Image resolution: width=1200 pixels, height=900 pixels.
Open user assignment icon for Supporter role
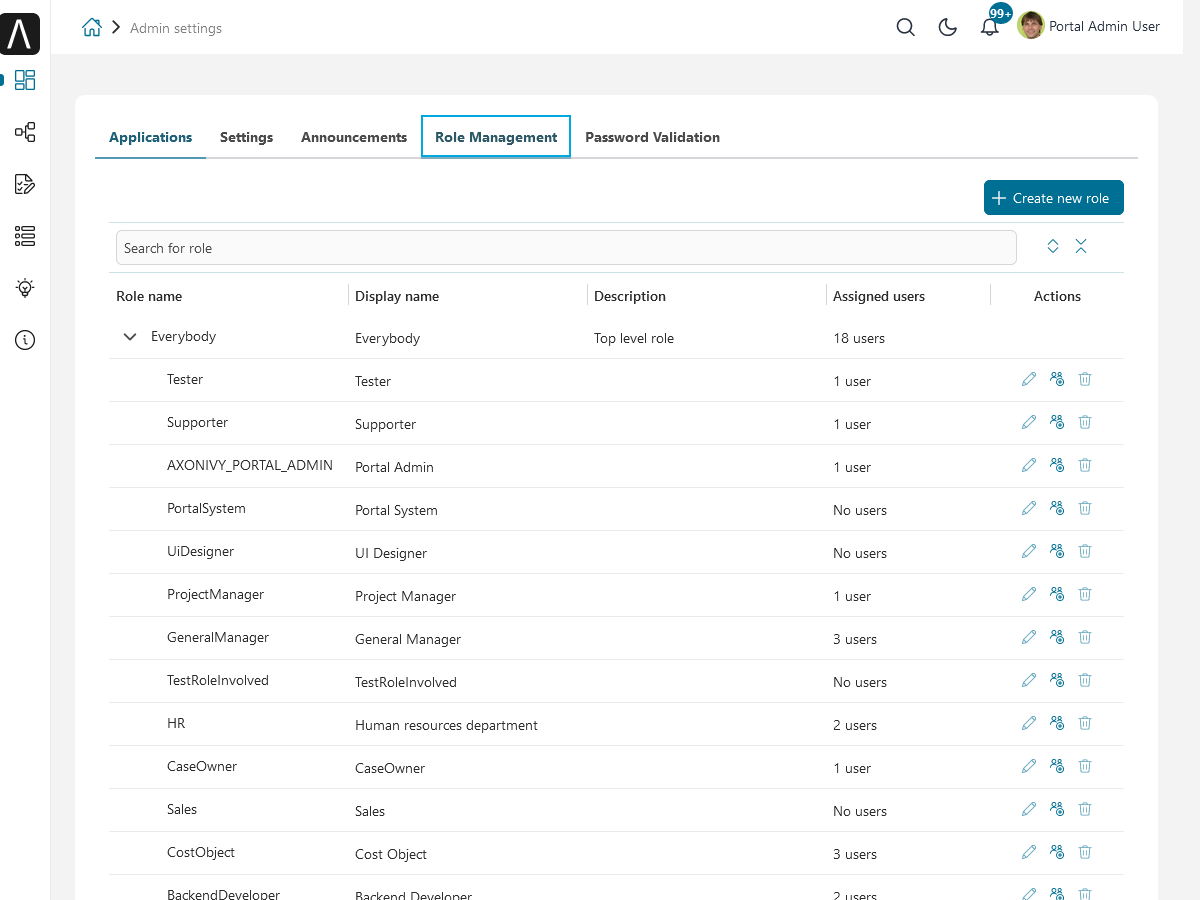pos(1057,422)
